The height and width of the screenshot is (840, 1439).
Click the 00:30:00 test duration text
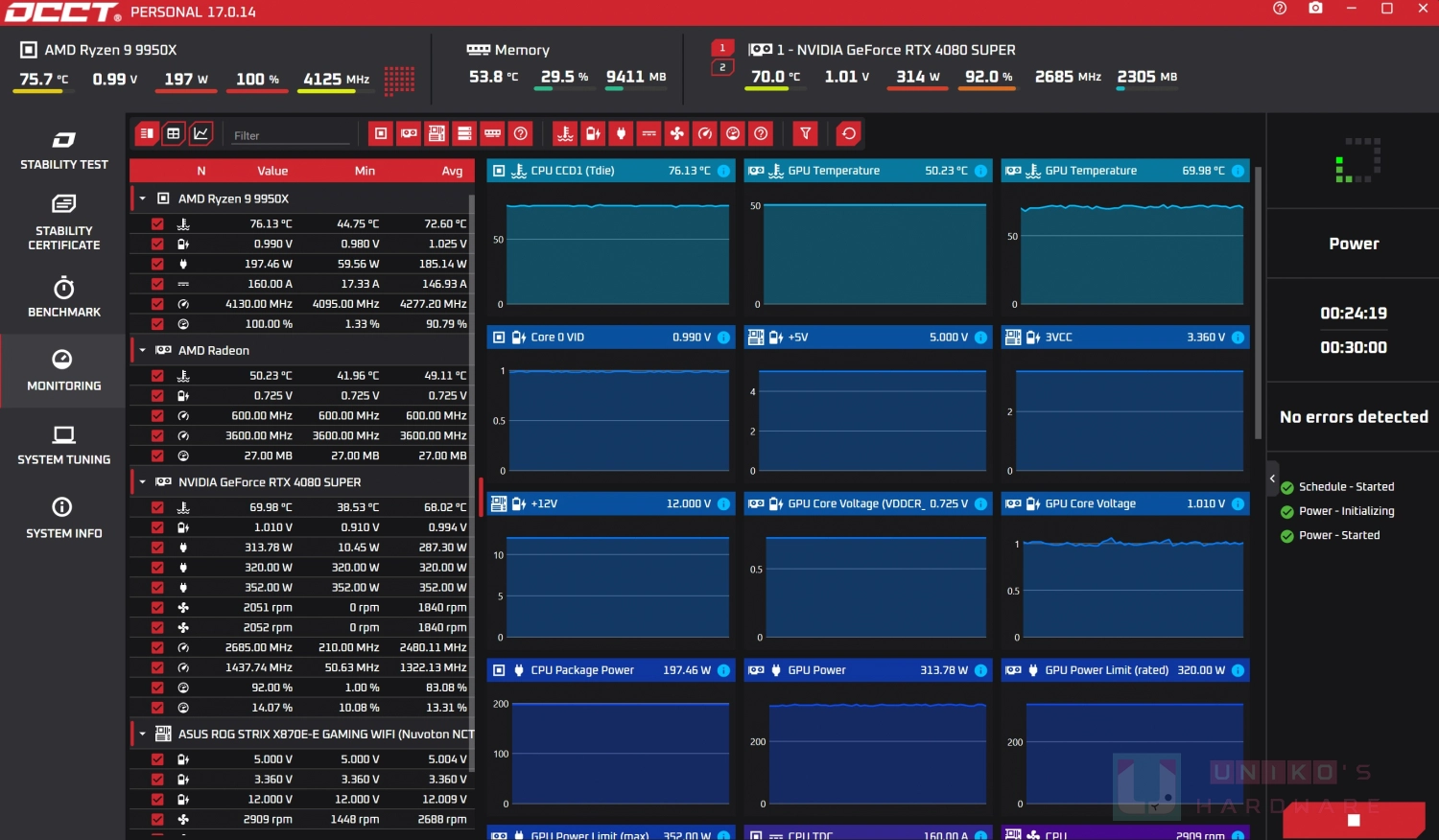tap(1354, 348)
